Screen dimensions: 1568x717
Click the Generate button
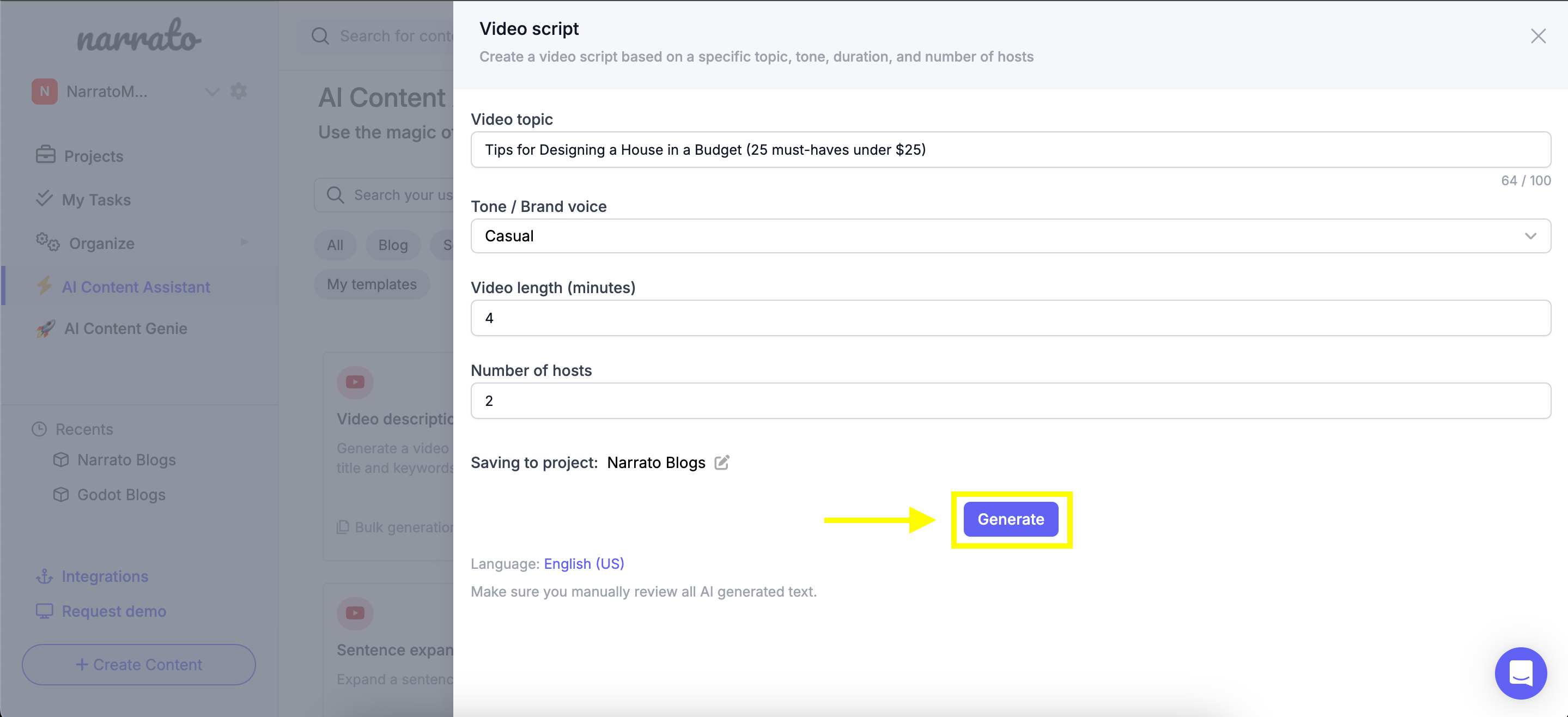point(1011,519)
